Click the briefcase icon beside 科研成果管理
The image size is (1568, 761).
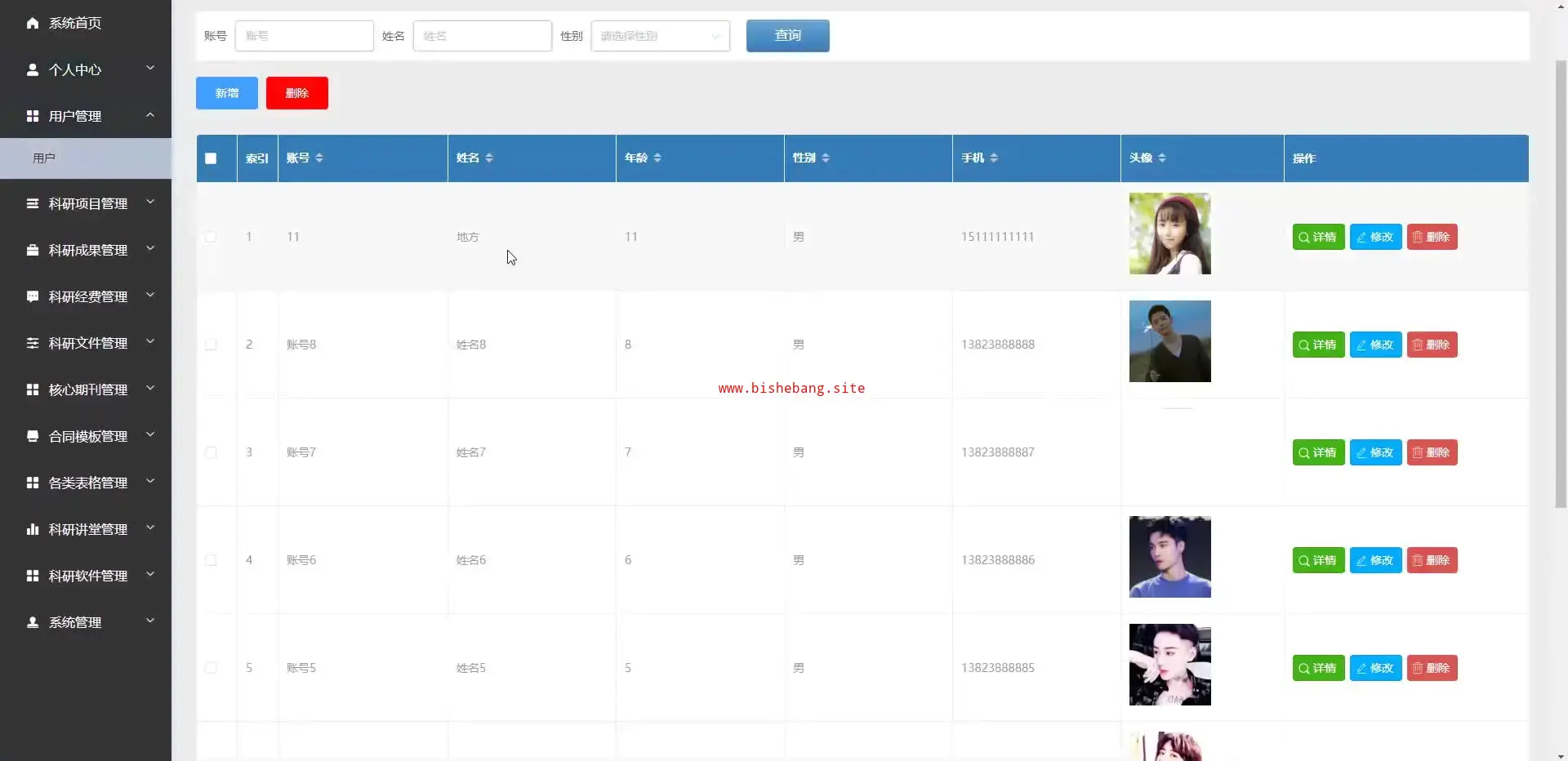pos(33,250)
